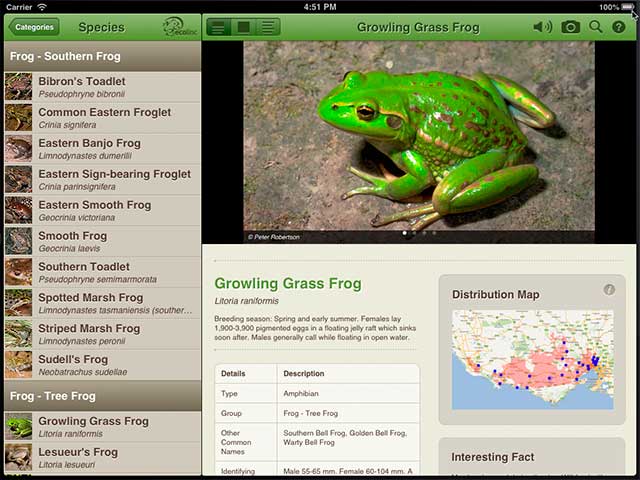Viewport: 640px width, 480px height.
Task: Tap Frog - Southern Frog section header
Action: [102, 56]
